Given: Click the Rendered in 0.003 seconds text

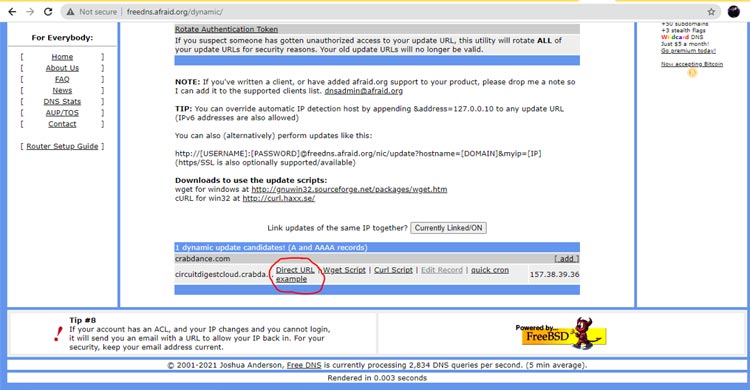Looking at the screenshot, I should pos(377,378).
